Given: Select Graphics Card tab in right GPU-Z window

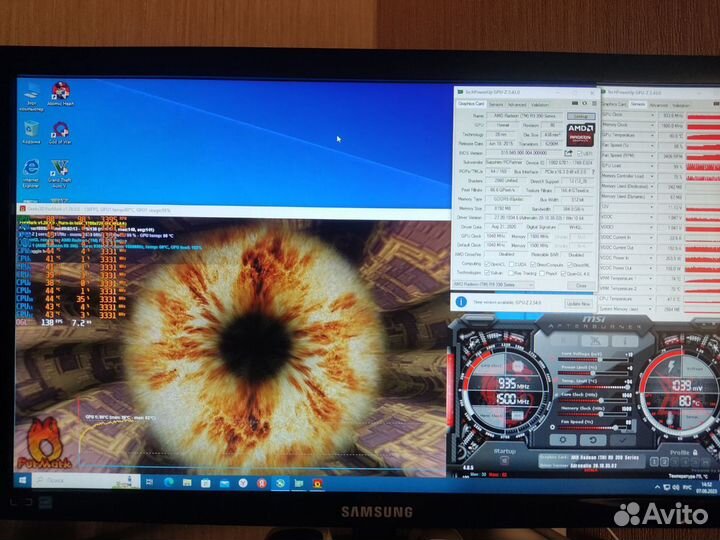Looking at the screenshot, I should click(614, 104).
